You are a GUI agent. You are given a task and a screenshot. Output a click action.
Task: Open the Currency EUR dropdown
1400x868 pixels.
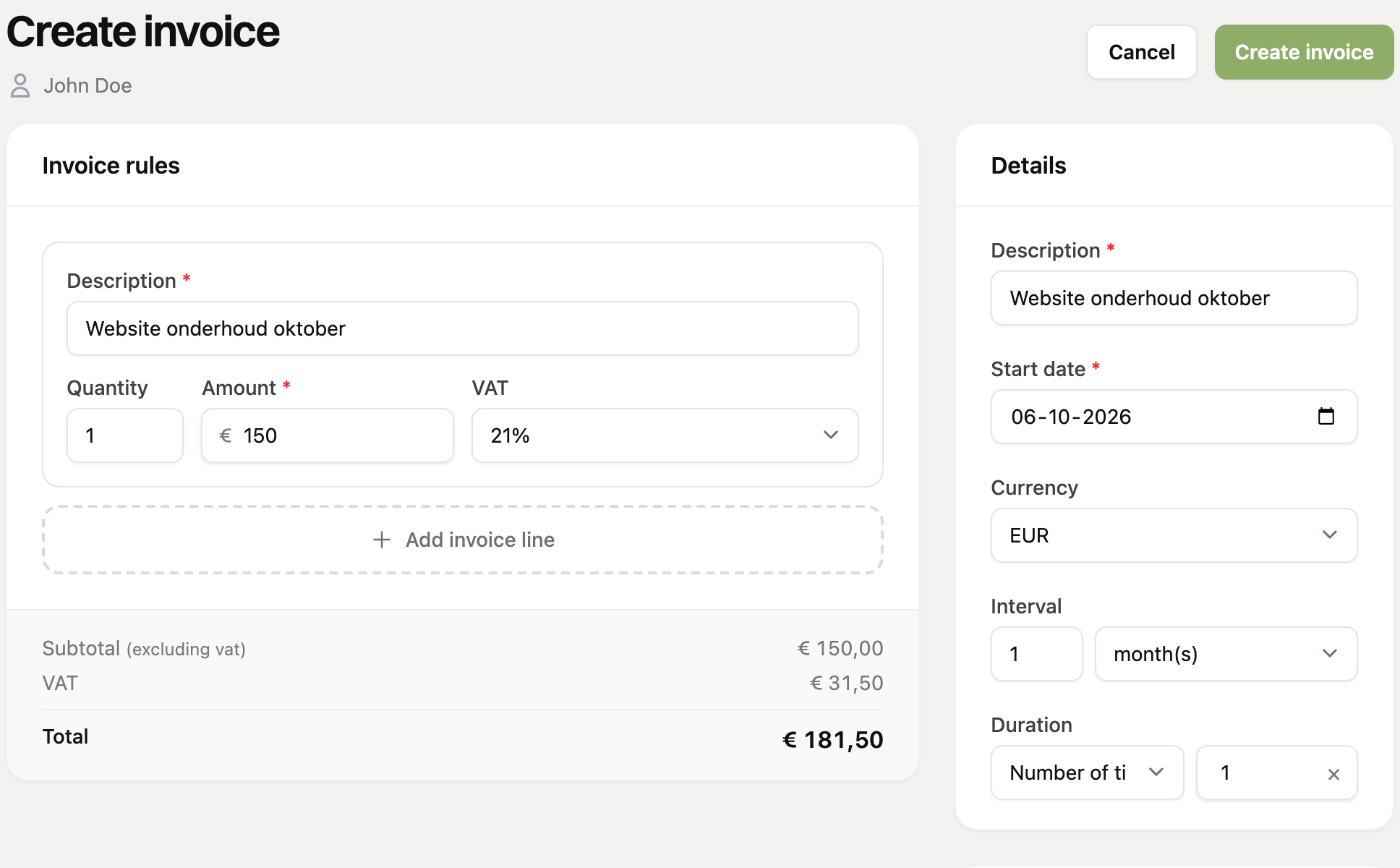pos(1174,535)
